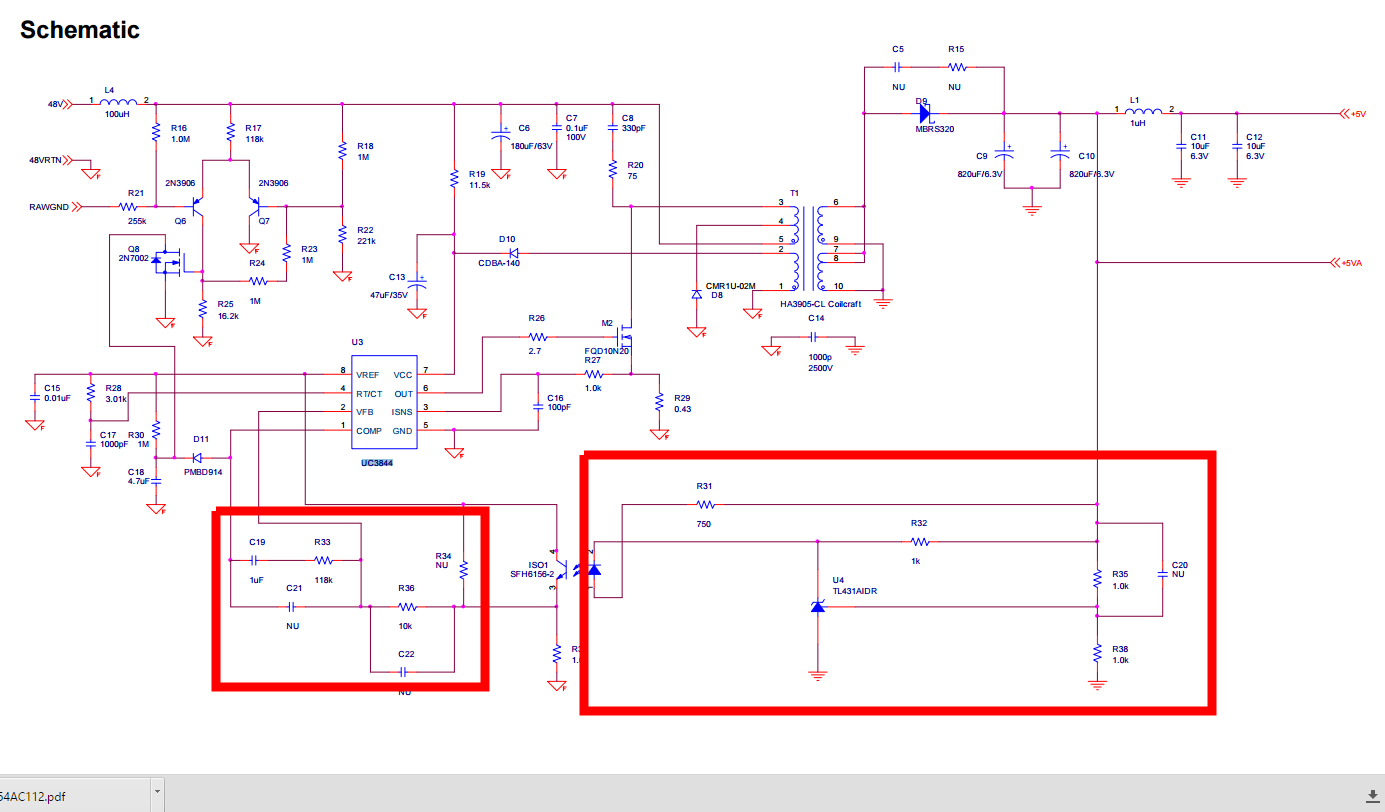1385x812 pixels.
Task: Select the Q6 transistor label
Action: coord(180,221)
